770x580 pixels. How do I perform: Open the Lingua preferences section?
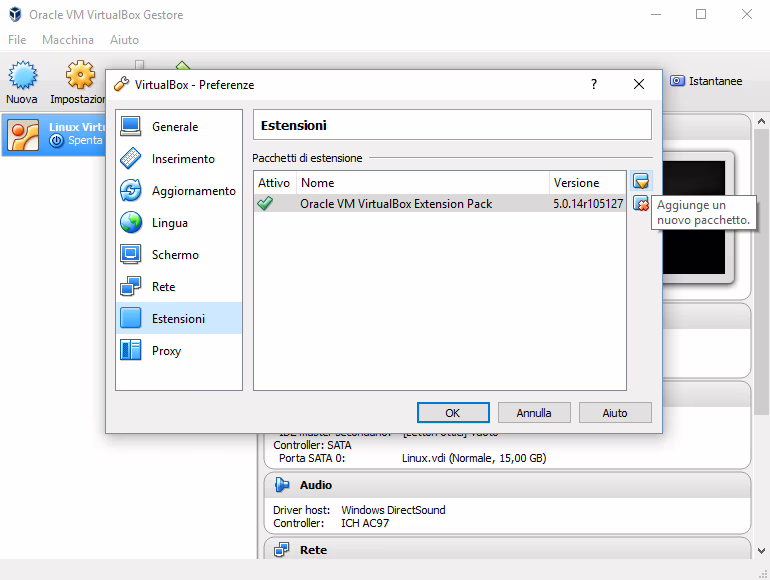coord(179,222)
